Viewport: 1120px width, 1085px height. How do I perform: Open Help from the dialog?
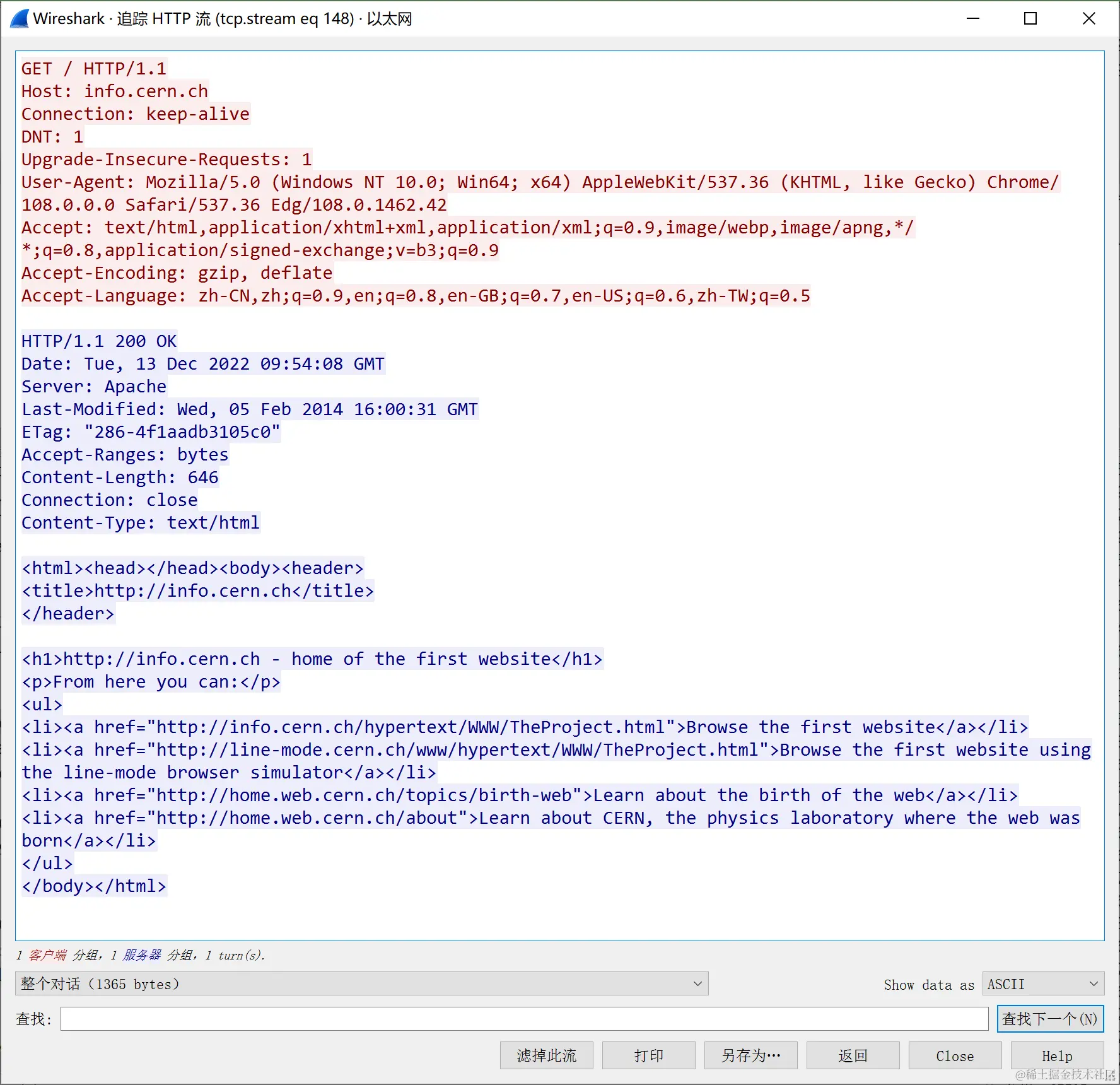coord(1056,1055)
